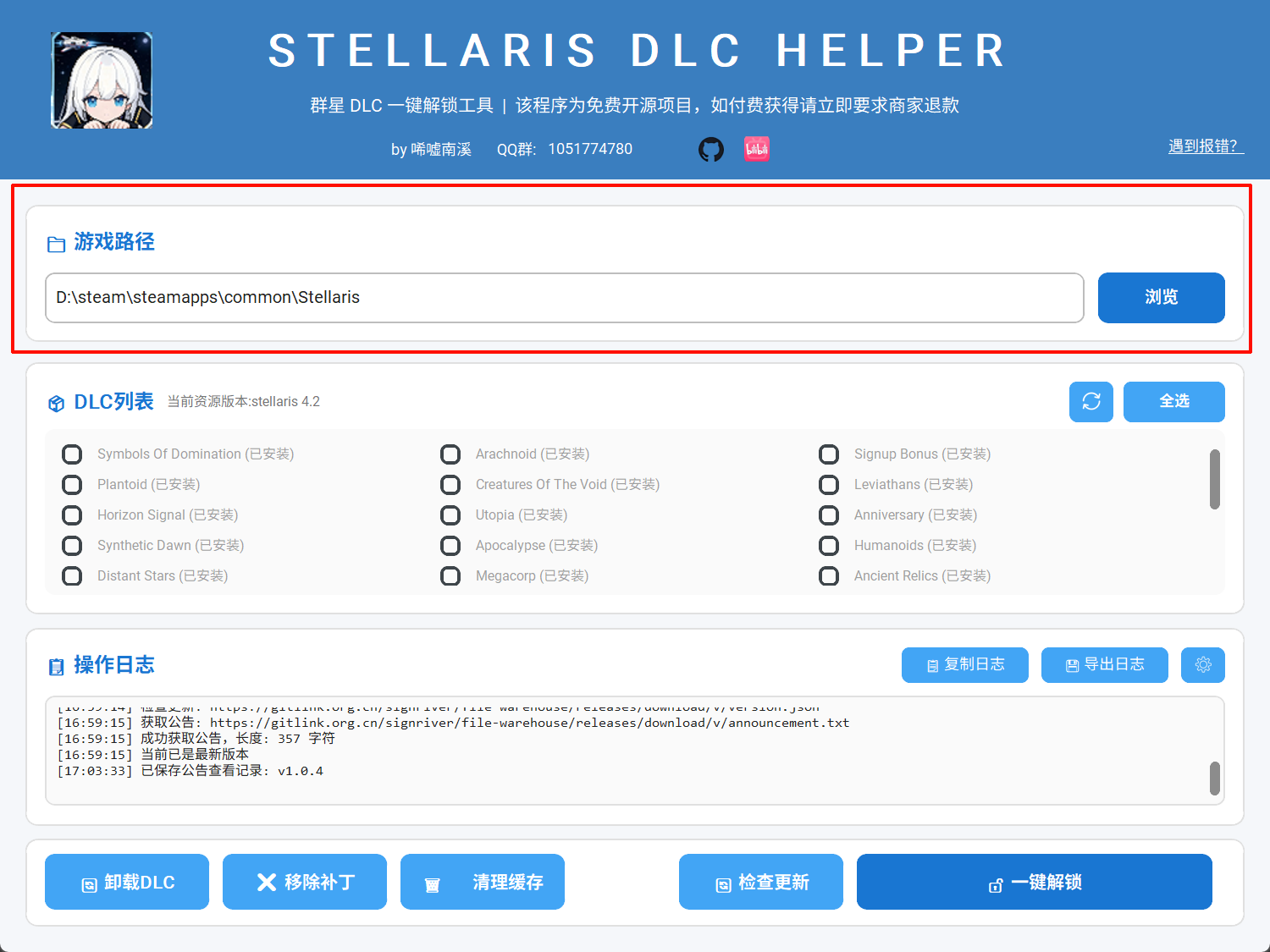Check the Ancient Relics checkbox
1270x952 pixels.
coord(829,576)
